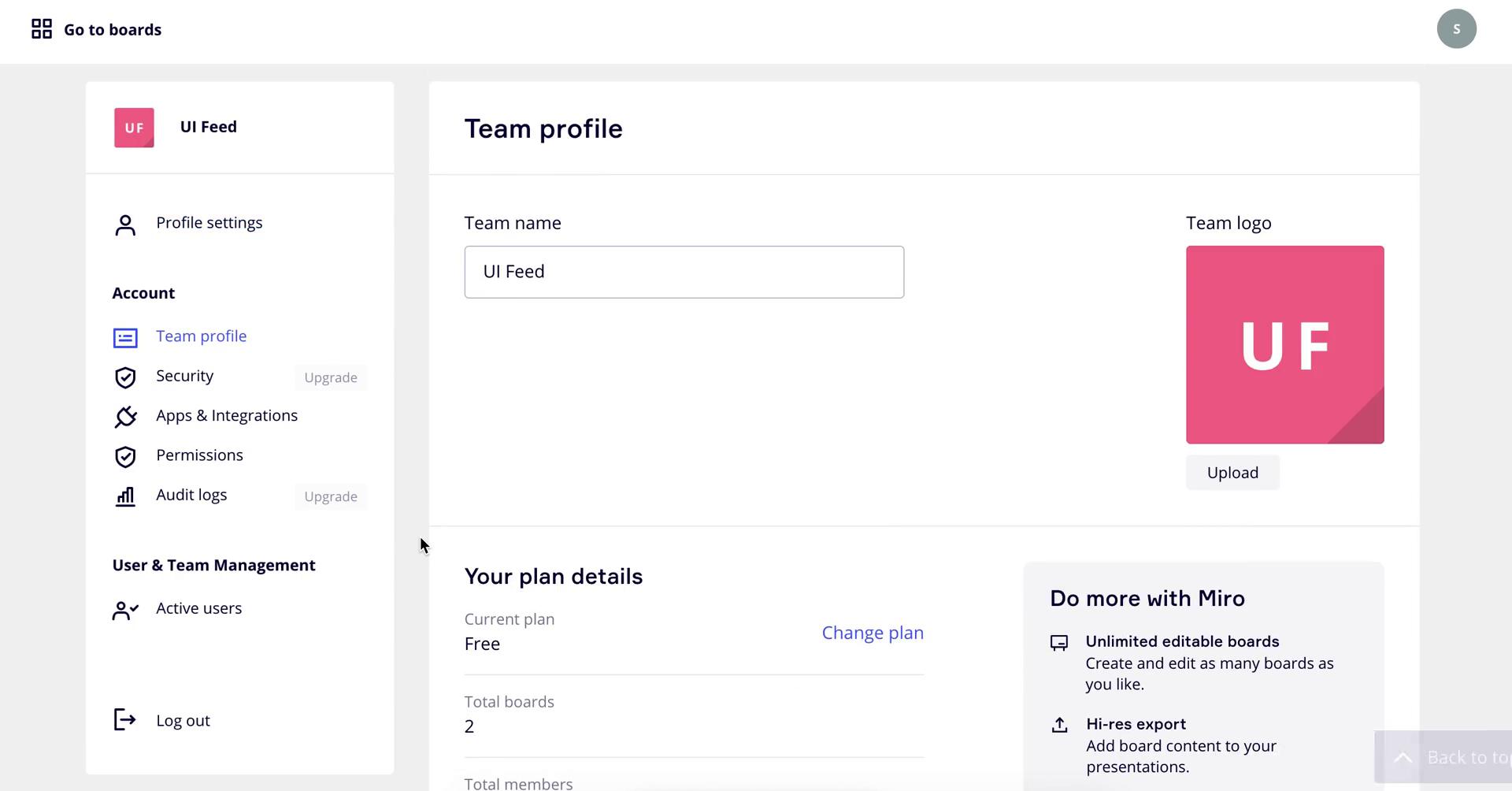The image size is (1512, 791).
Task: Select Team profile in sidebar
Action: tap(202, 336)
